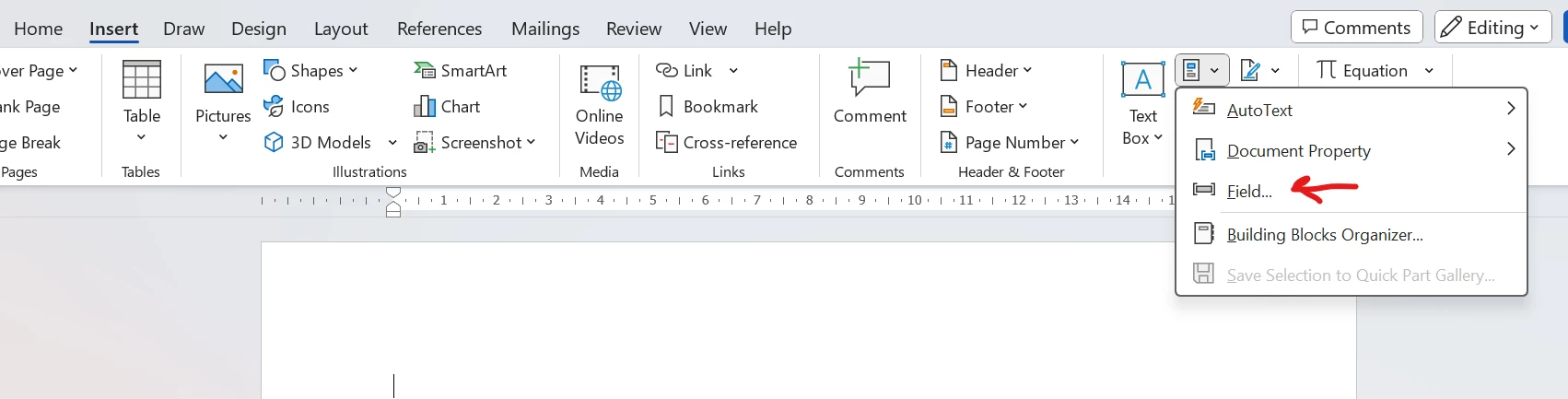This screenshot has width=1568, height=399.
Task: Insert a Chart
Action: point(448,107)
